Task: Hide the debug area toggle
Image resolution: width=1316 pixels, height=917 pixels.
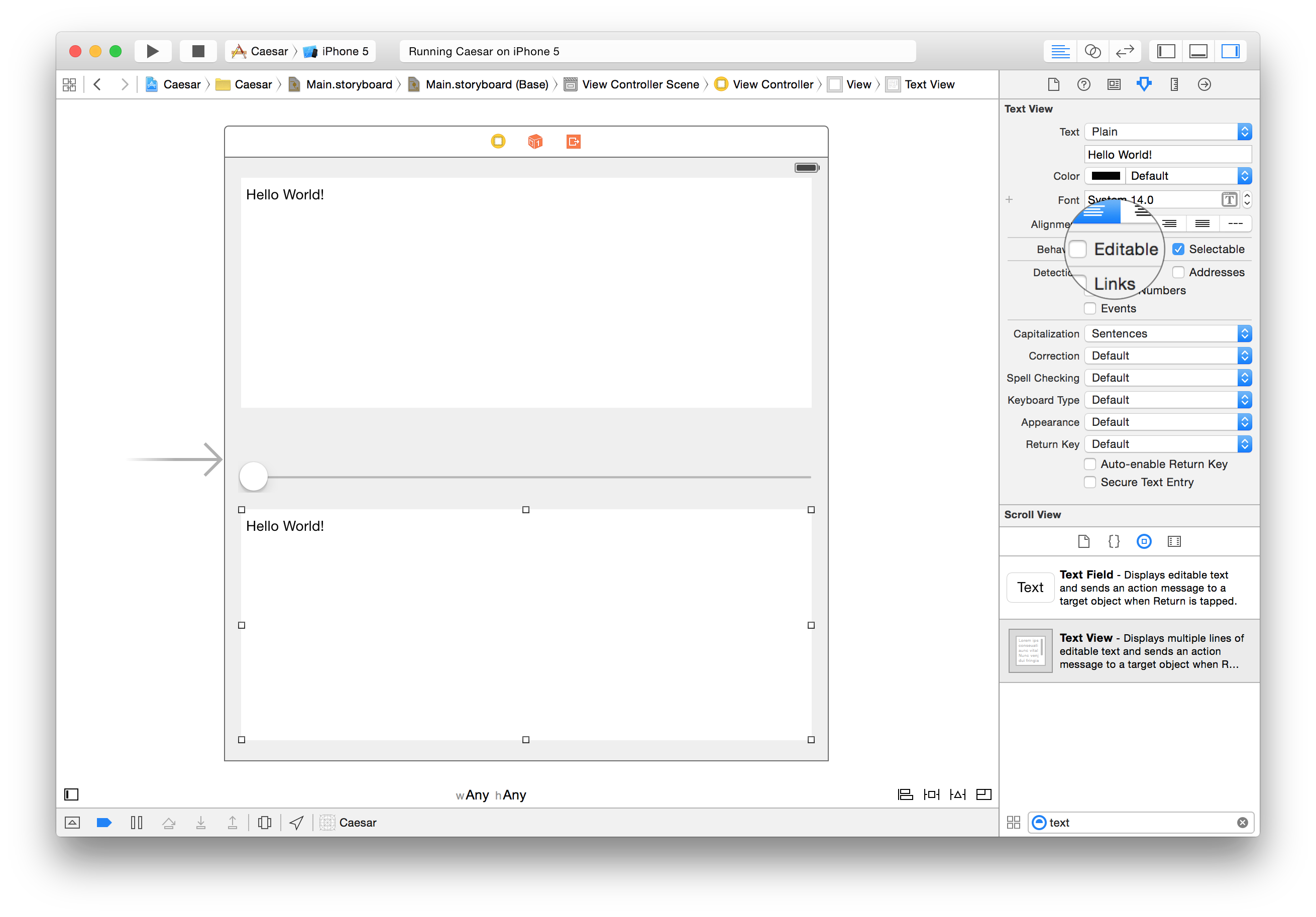Action: [72, 823]
